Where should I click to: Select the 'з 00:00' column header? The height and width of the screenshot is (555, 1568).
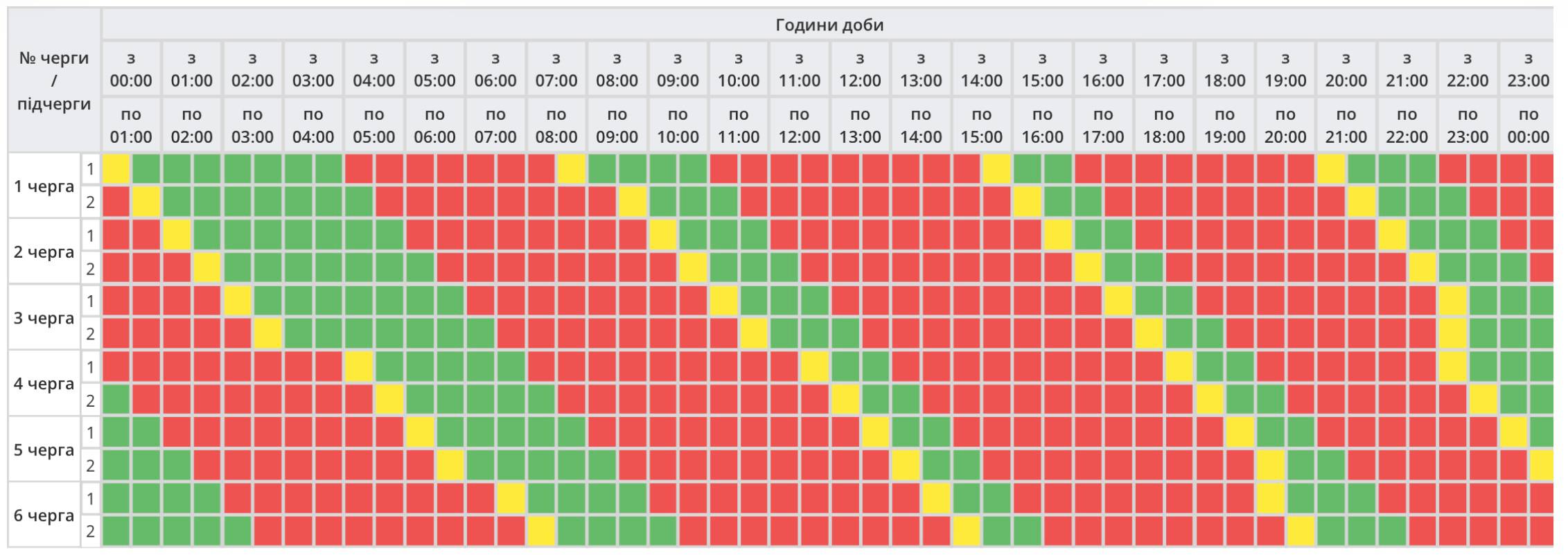pyautogui.click(x=131, y=69)
